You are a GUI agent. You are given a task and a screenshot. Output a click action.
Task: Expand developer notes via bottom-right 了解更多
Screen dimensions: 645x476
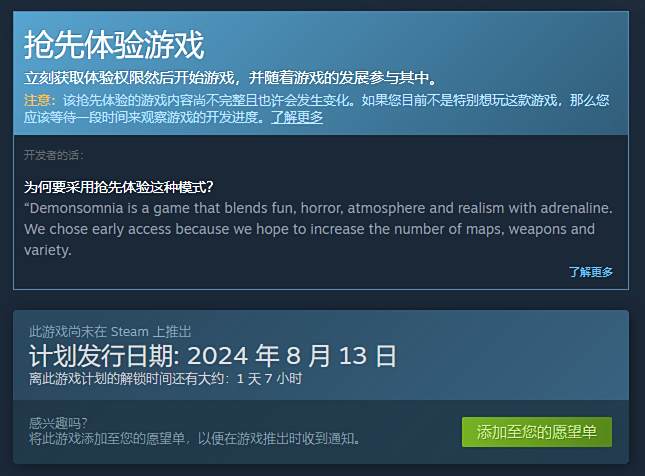[591, 272]
